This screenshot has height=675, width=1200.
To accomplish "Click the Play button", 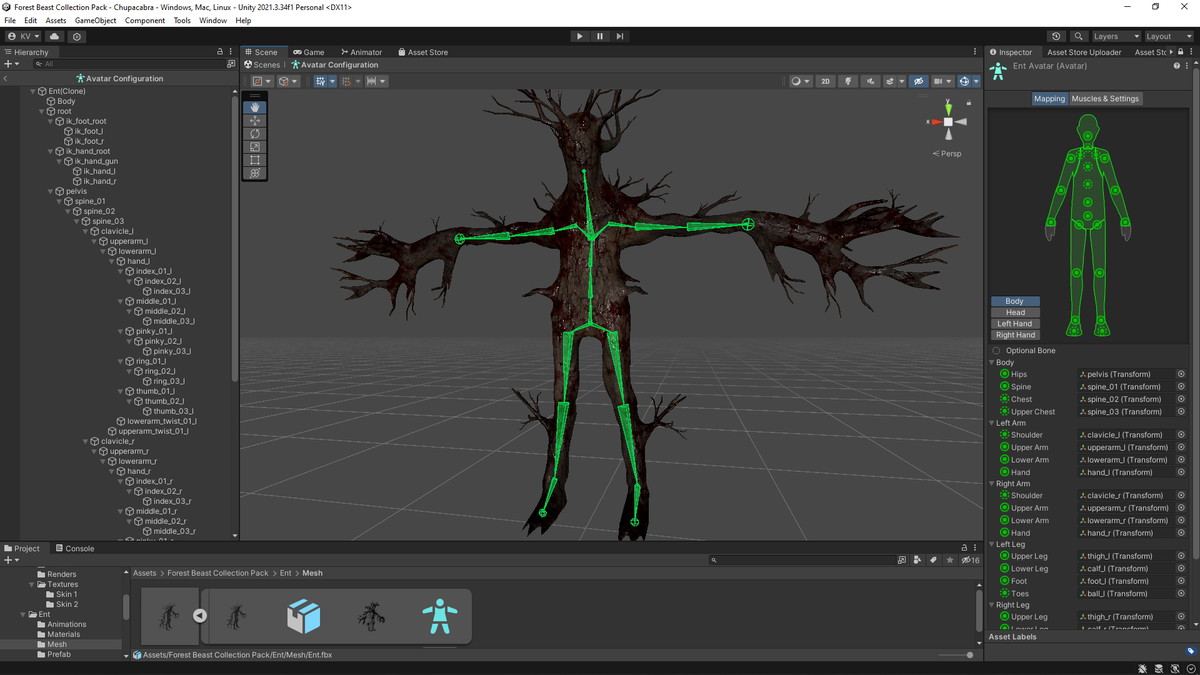I will (580, 36).
